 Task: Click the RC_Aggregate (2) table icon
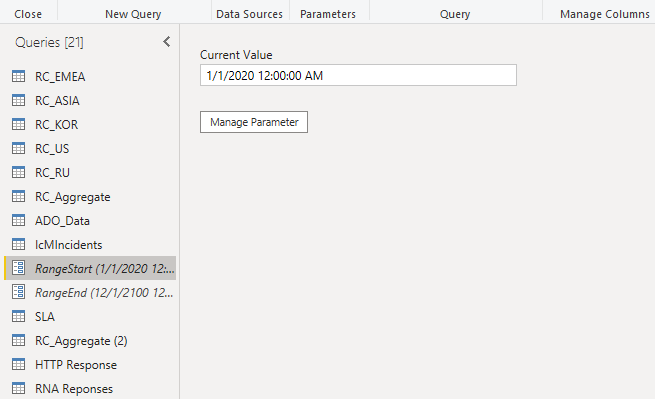tap(18, 341)
